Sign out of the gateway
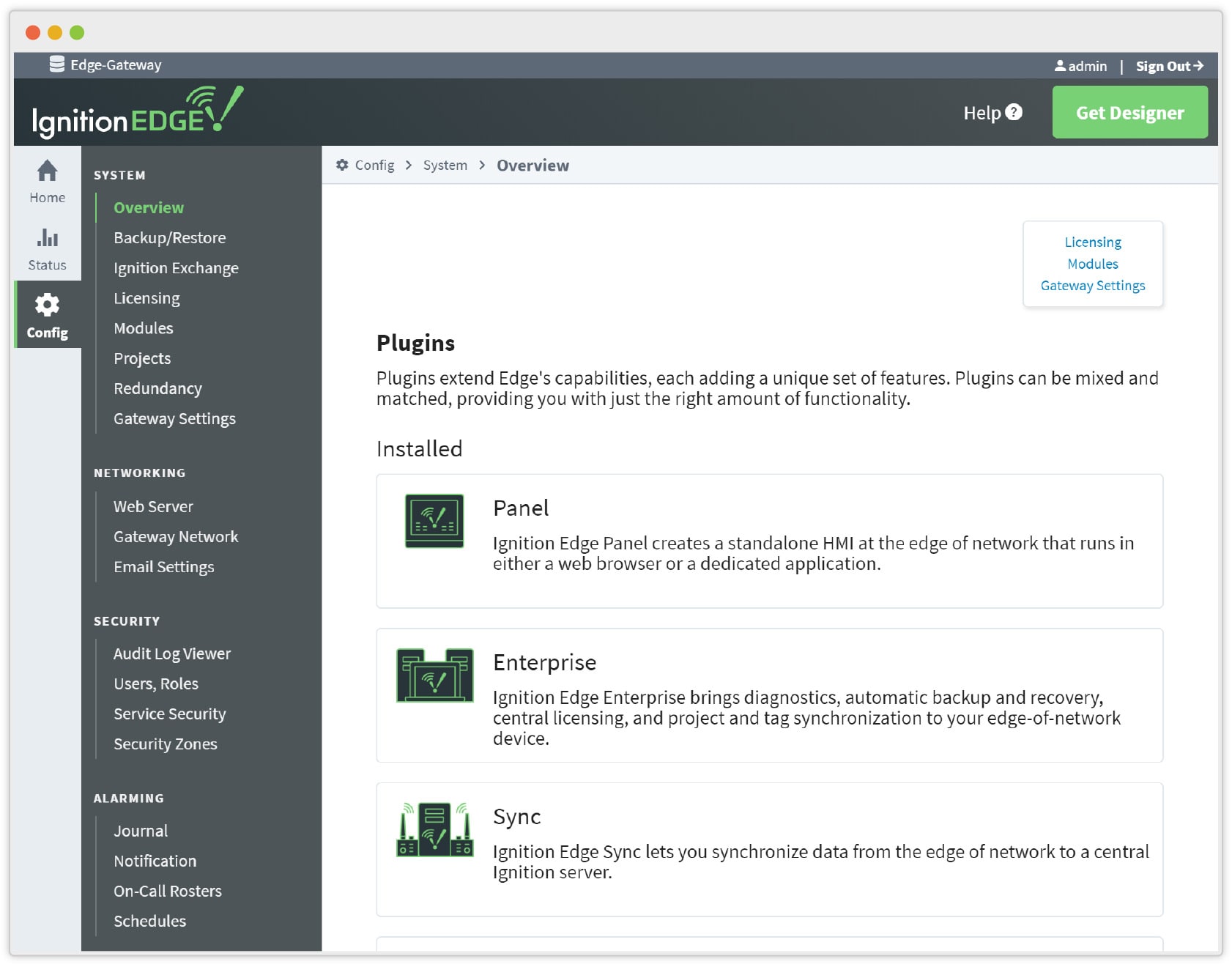The height and width of the screenshot is (967, 1232). 1169,66
